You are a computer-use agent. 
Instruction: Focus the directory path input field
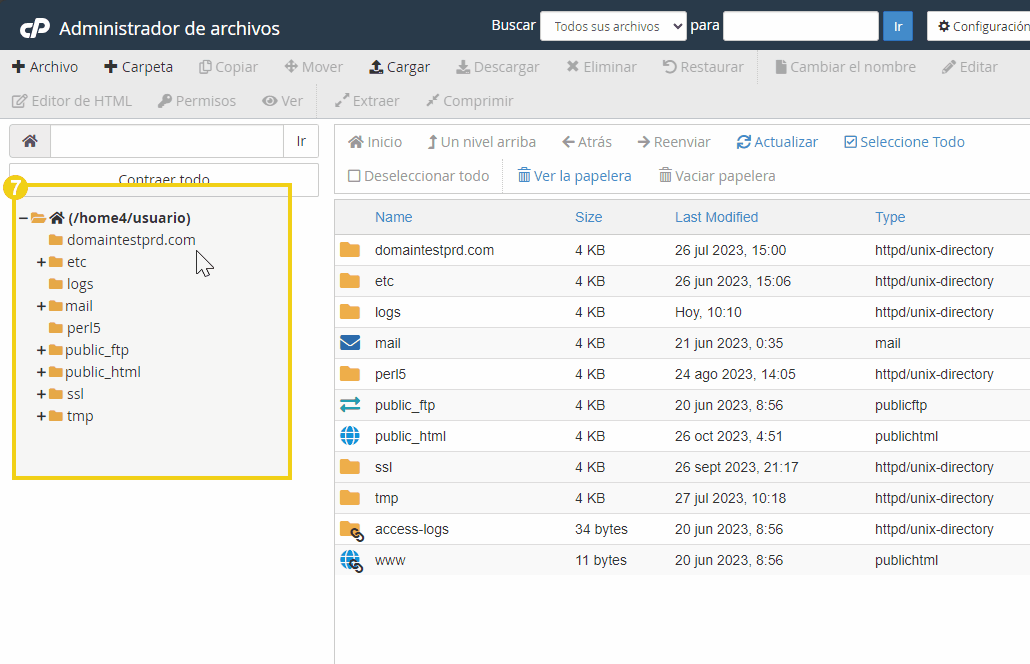[x=167, y=141]
